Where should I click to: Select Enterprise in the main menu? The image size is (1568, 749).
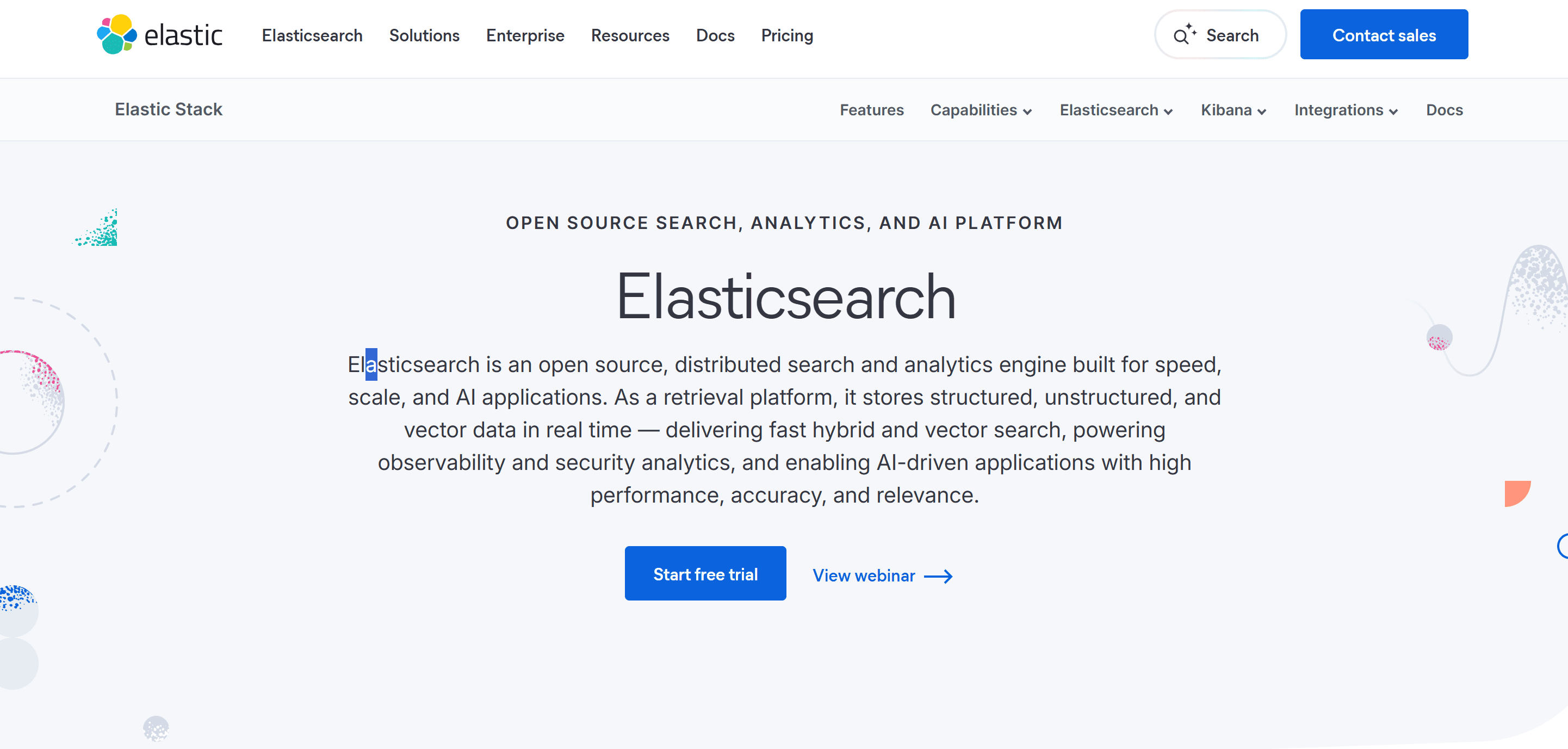coord(525,35)
